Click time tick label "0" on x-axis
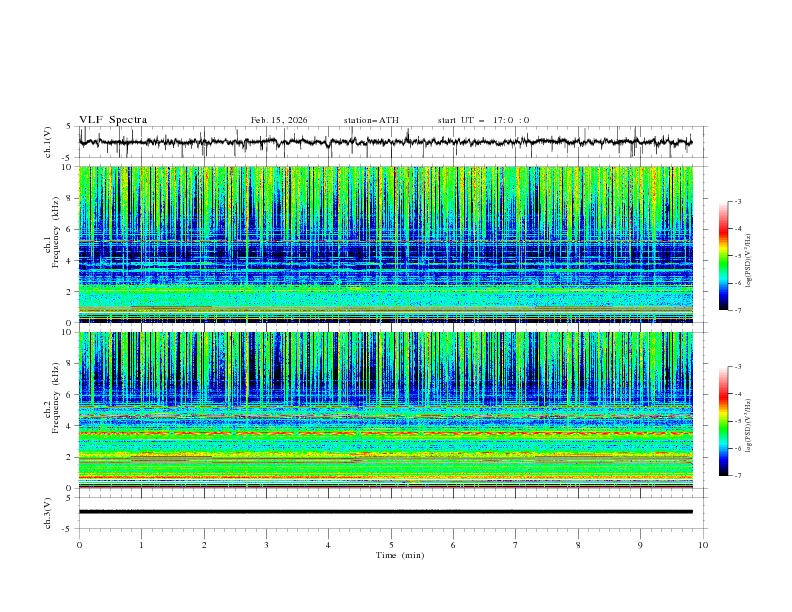 79,545
